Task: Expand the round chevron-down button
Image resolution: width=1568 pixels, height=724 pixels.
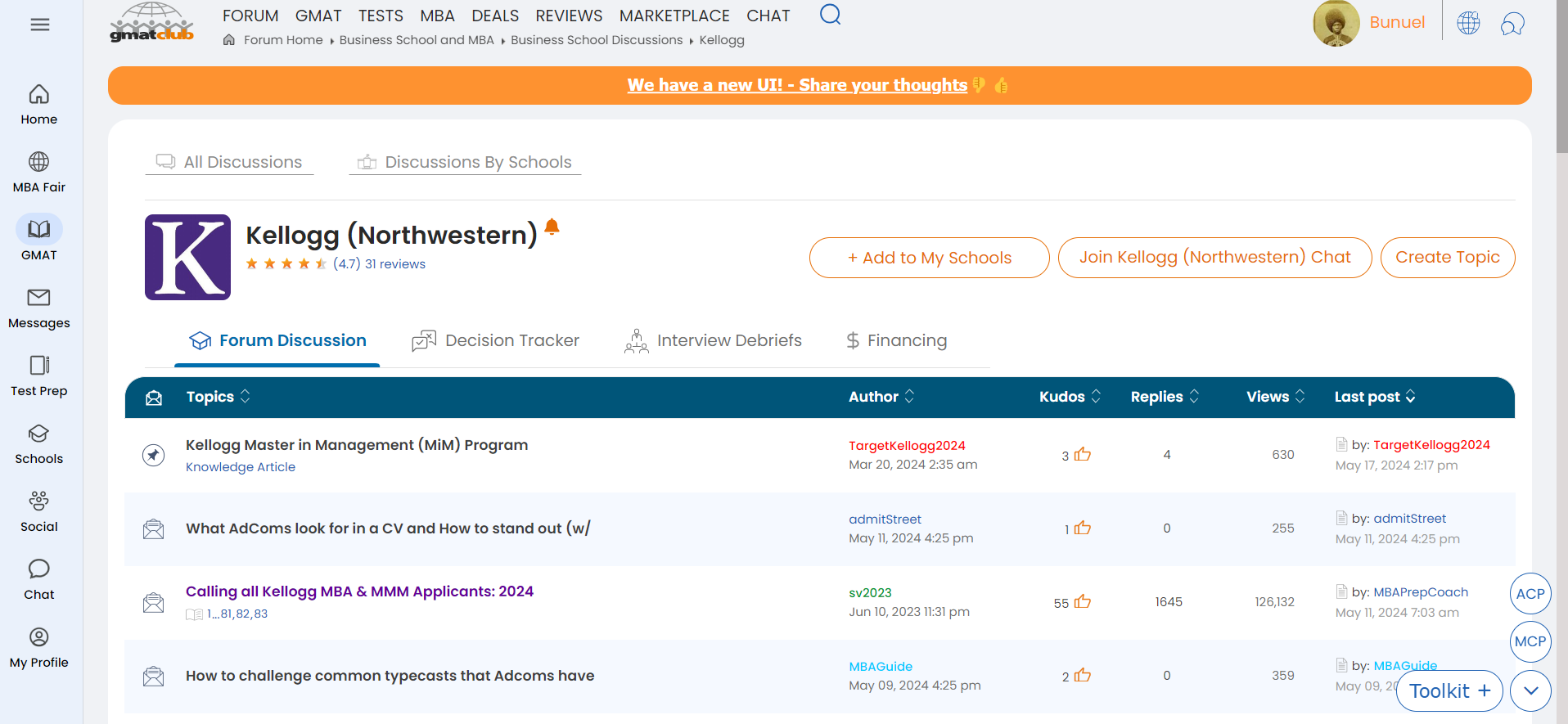Action: pyautogui.click(x=1530, y=691)
